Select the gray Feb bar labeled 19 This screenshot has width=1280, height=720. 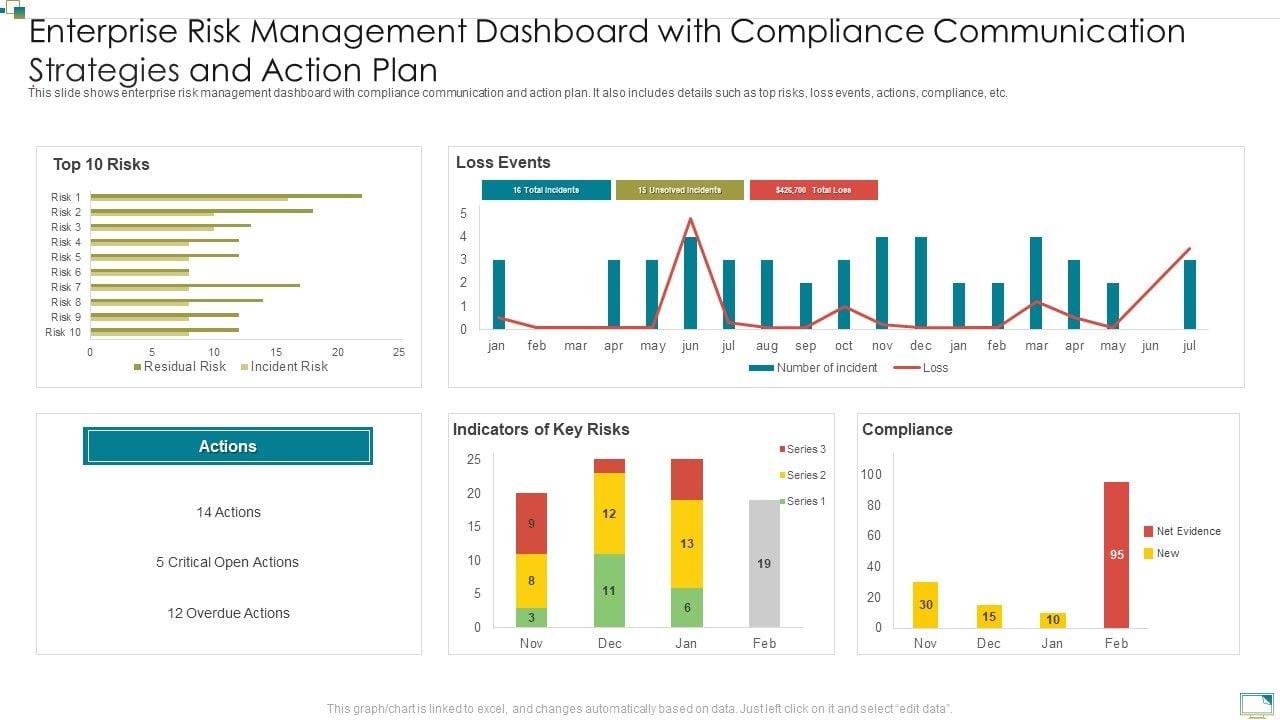(764, 563)
